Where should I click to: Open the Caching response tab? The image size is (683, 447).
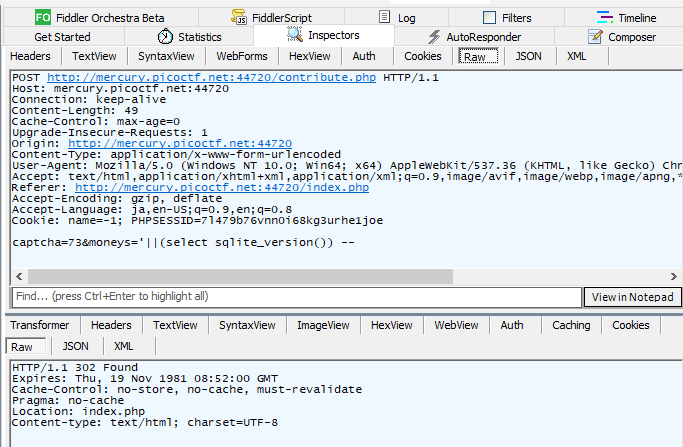coord(571,325)
